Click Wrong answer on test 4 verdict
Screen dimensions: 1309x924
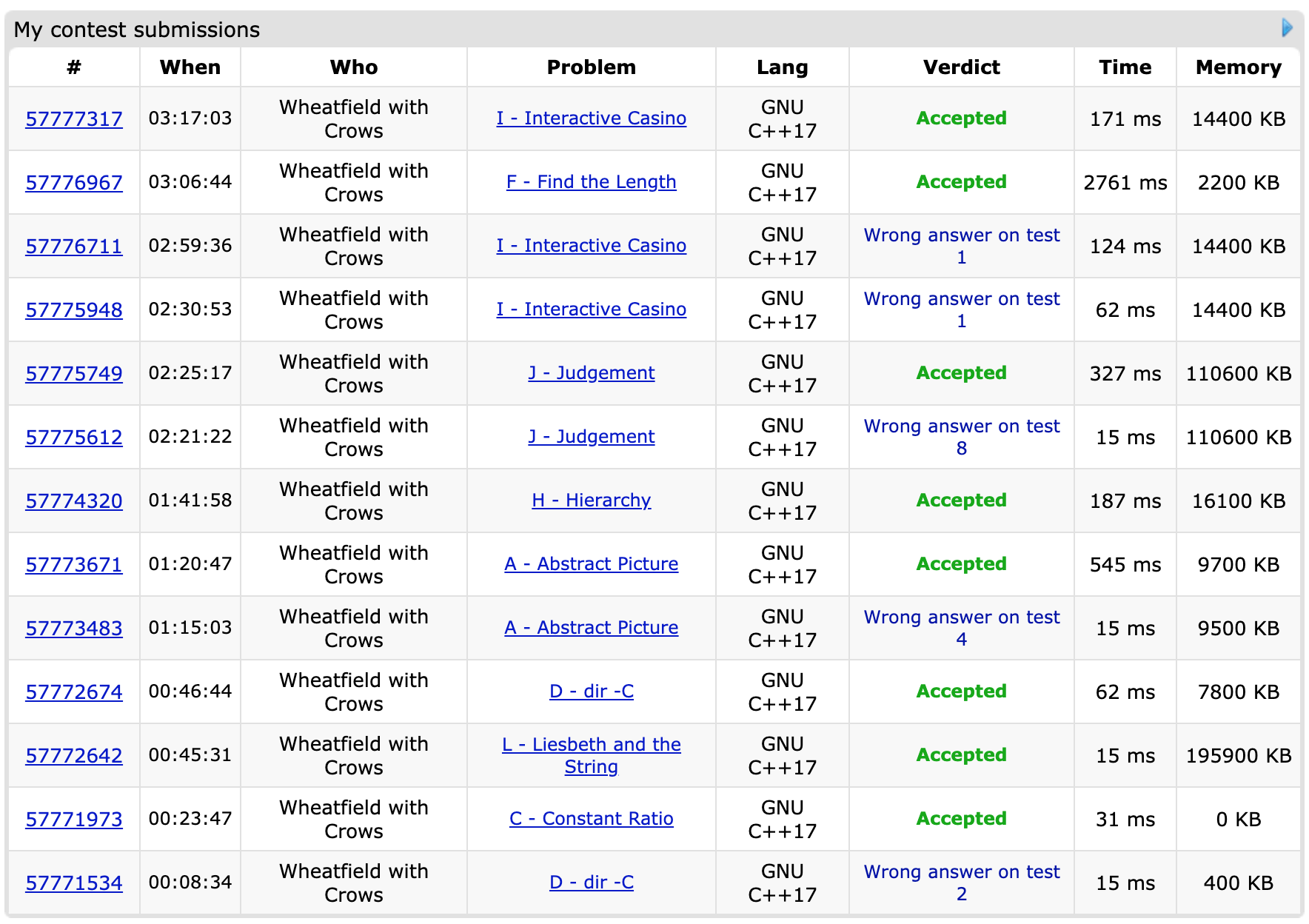point(961,628)
